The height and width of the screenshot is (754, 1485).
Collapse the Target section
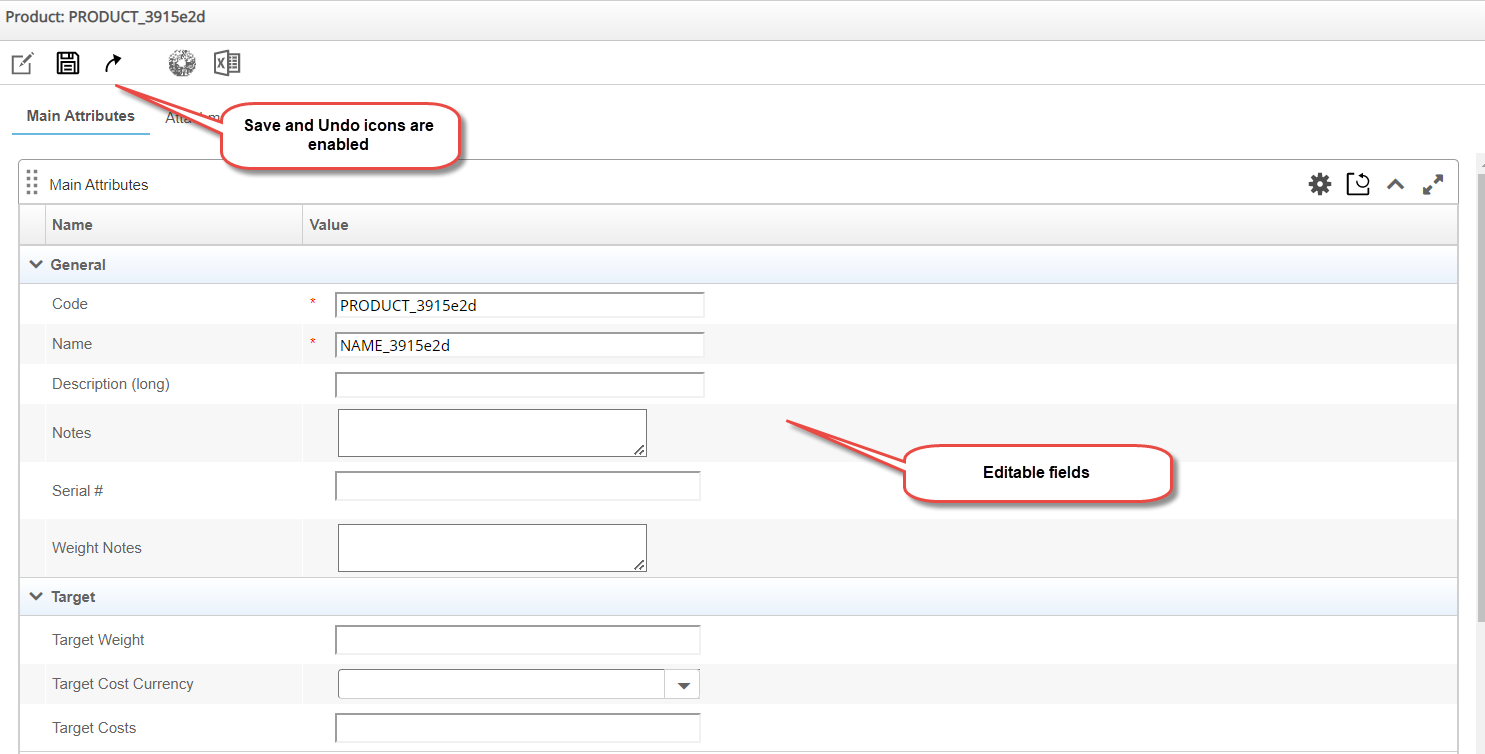[x=37, y=597]
